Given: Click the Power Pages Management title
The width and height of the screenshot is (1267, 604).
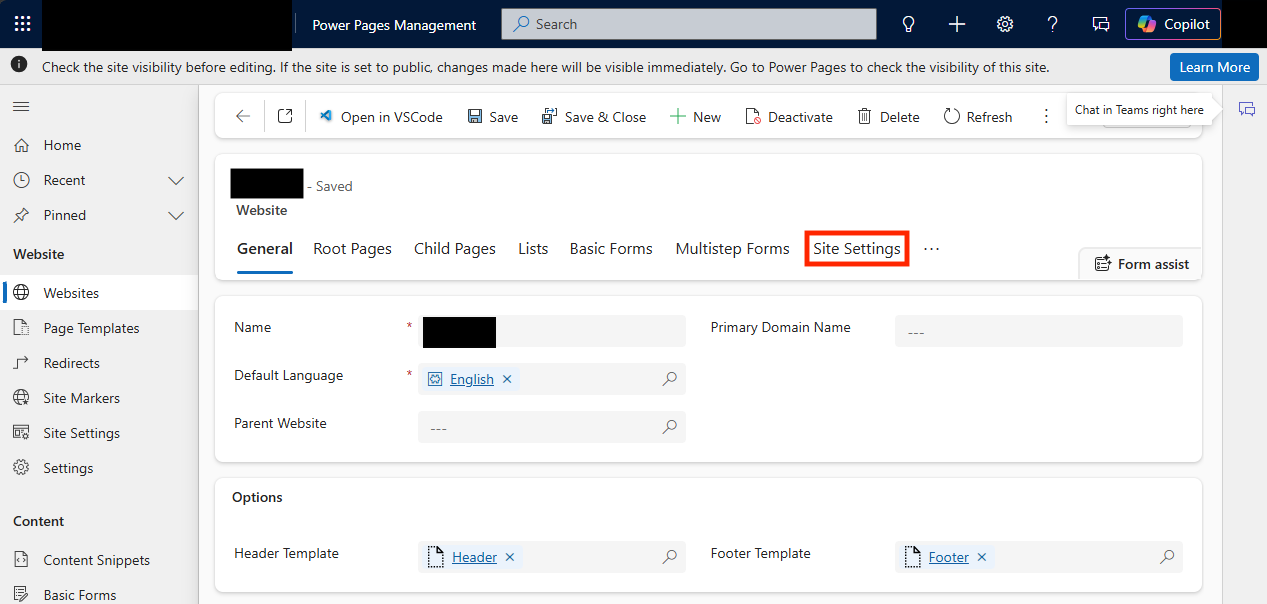Looking at the screenshot, I should point(394,25).
